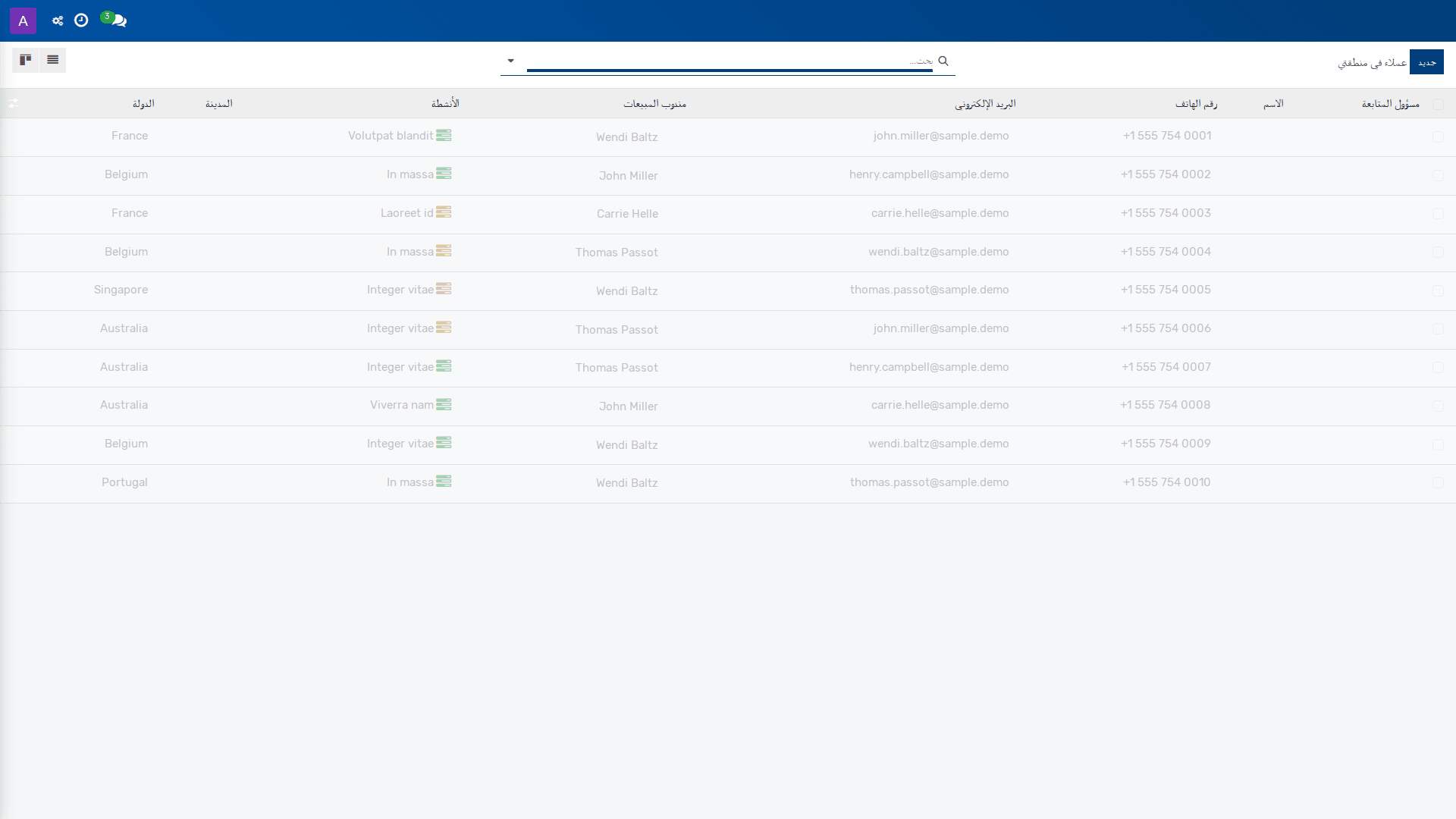
Task: Click activity icon in Singapore row
Action: 444,289
